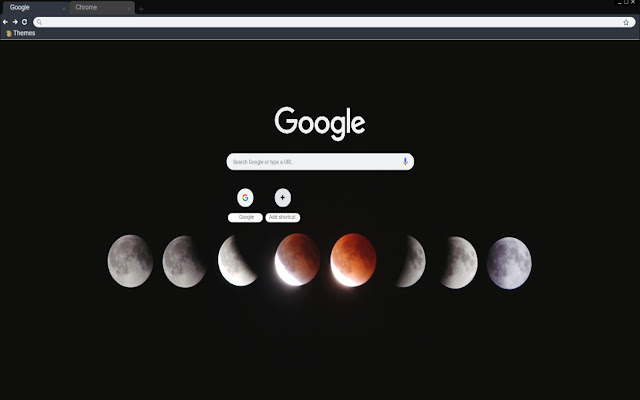Bookmark this page with the star icon

point(626,22)
